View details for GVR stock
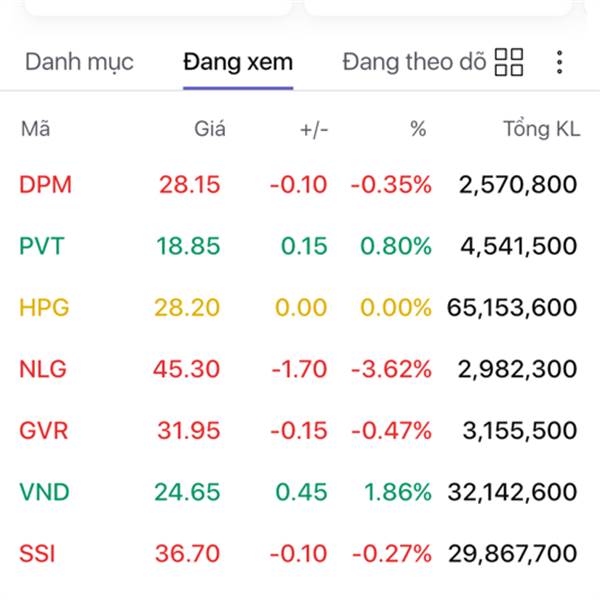 (x=300, y=430)
